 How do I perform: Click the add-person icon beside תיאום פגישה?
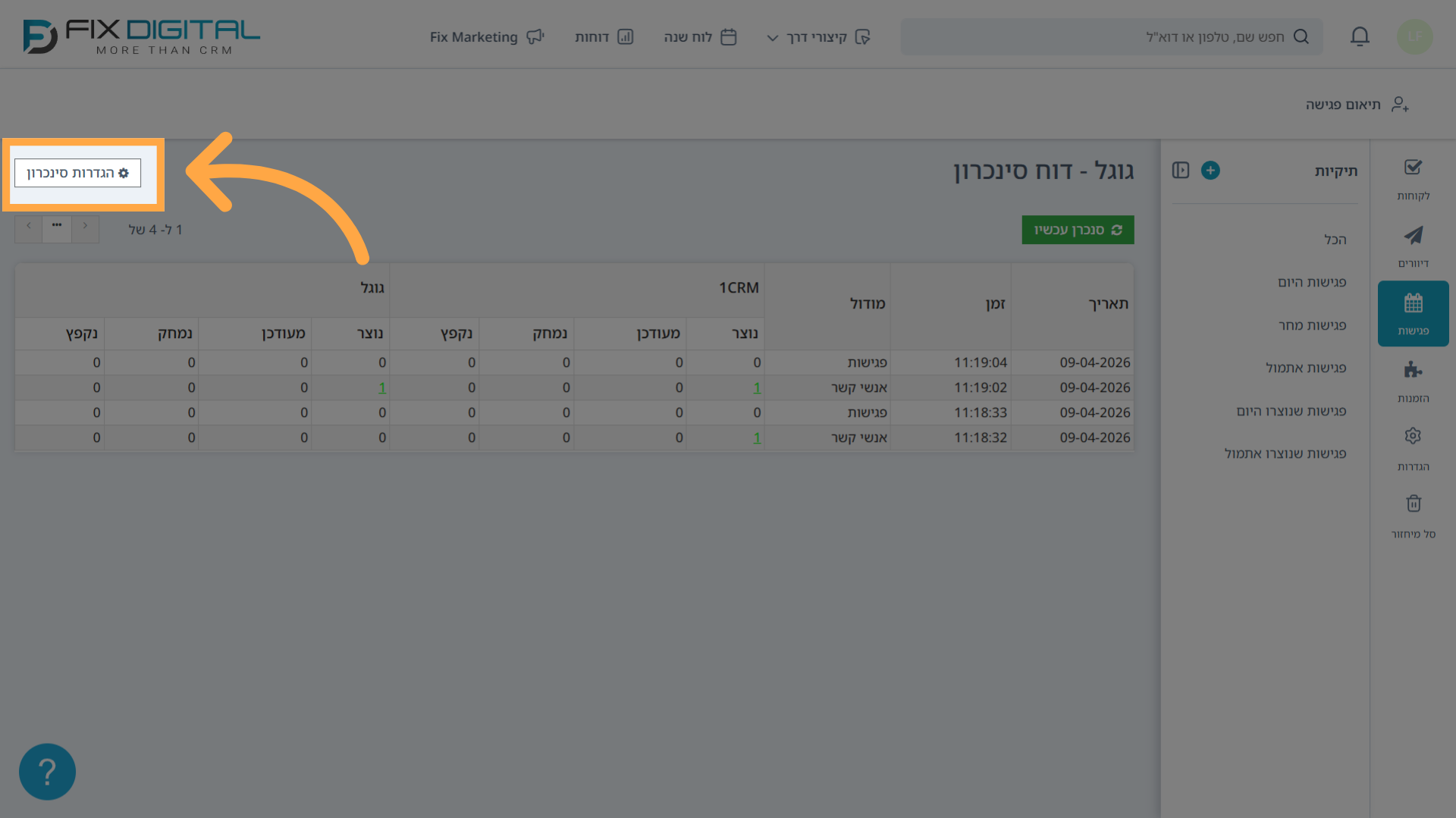tap(1400, 105)
